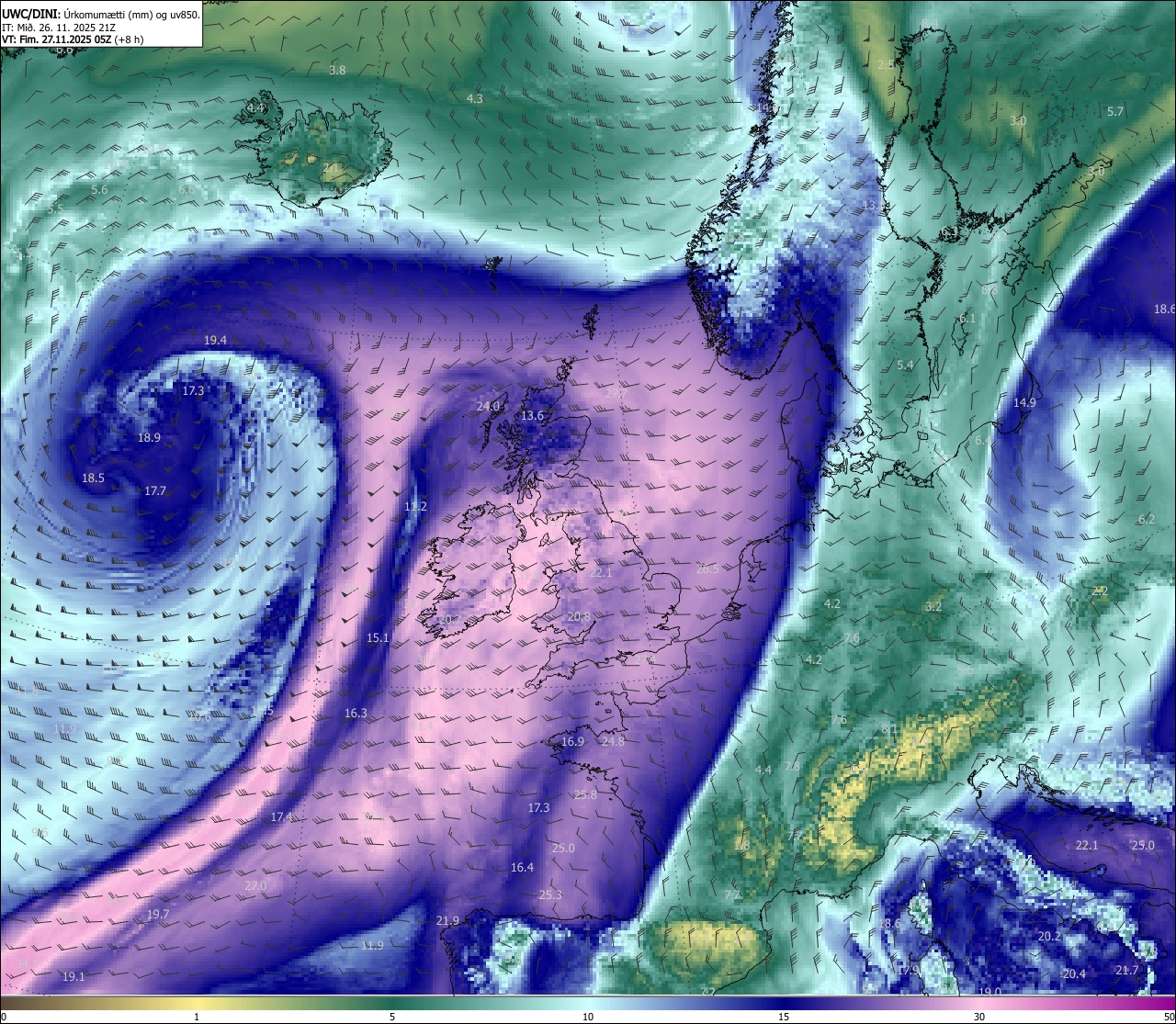Click the map value 19.7
The image size is (1176, 1024).
[158, 914]
